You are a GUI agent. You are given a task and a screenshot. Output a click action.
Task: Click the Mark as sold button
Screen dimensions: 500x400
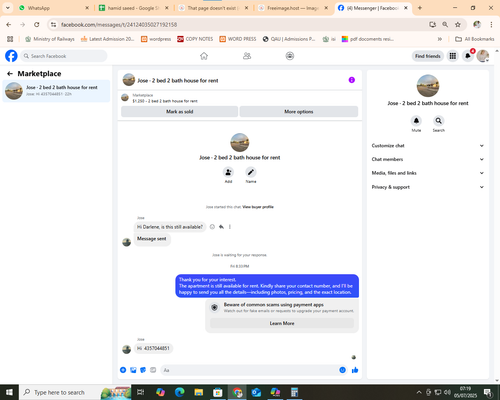coord(179,112)
